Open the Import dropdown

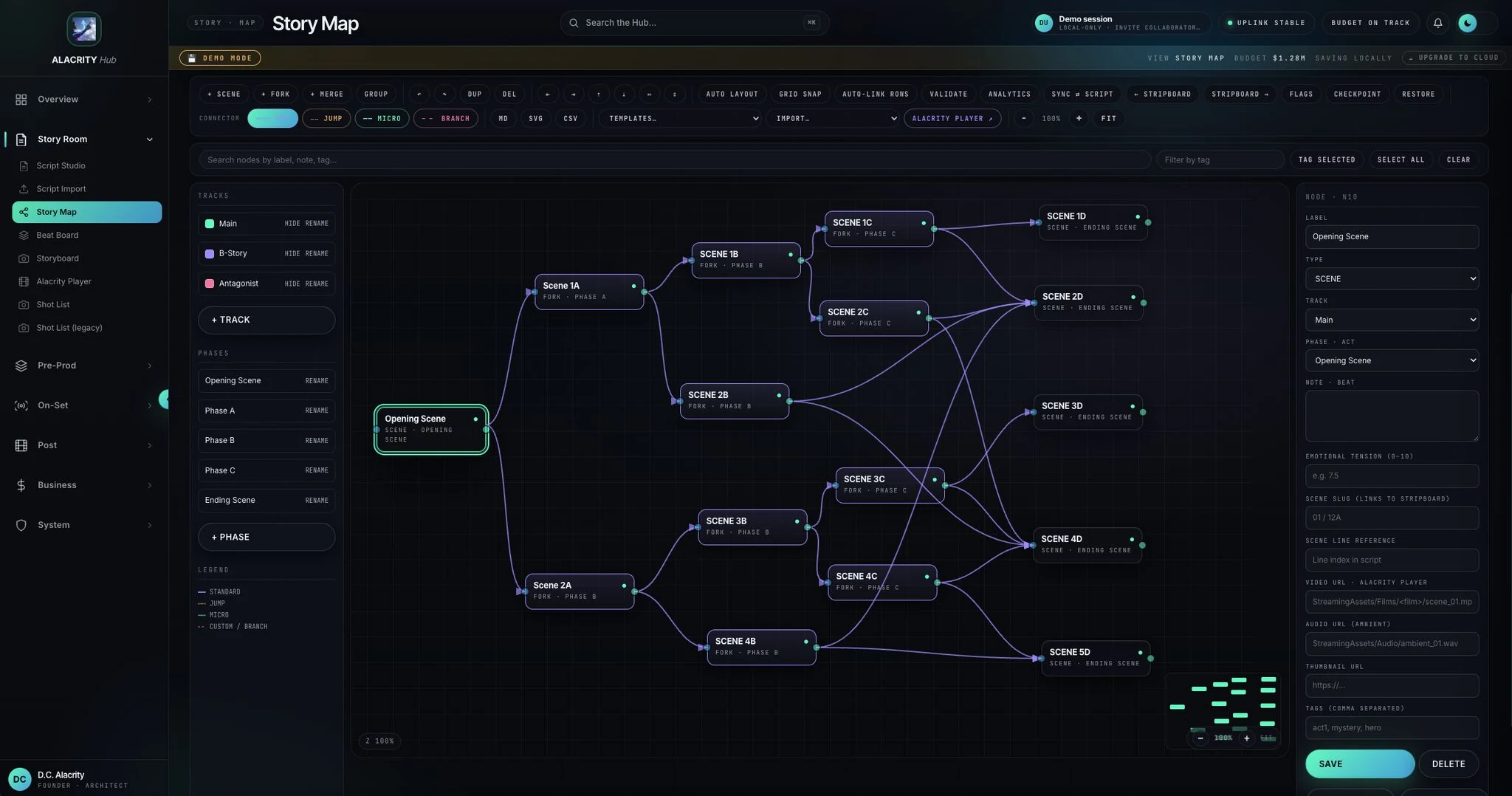[x=832, y=118]
